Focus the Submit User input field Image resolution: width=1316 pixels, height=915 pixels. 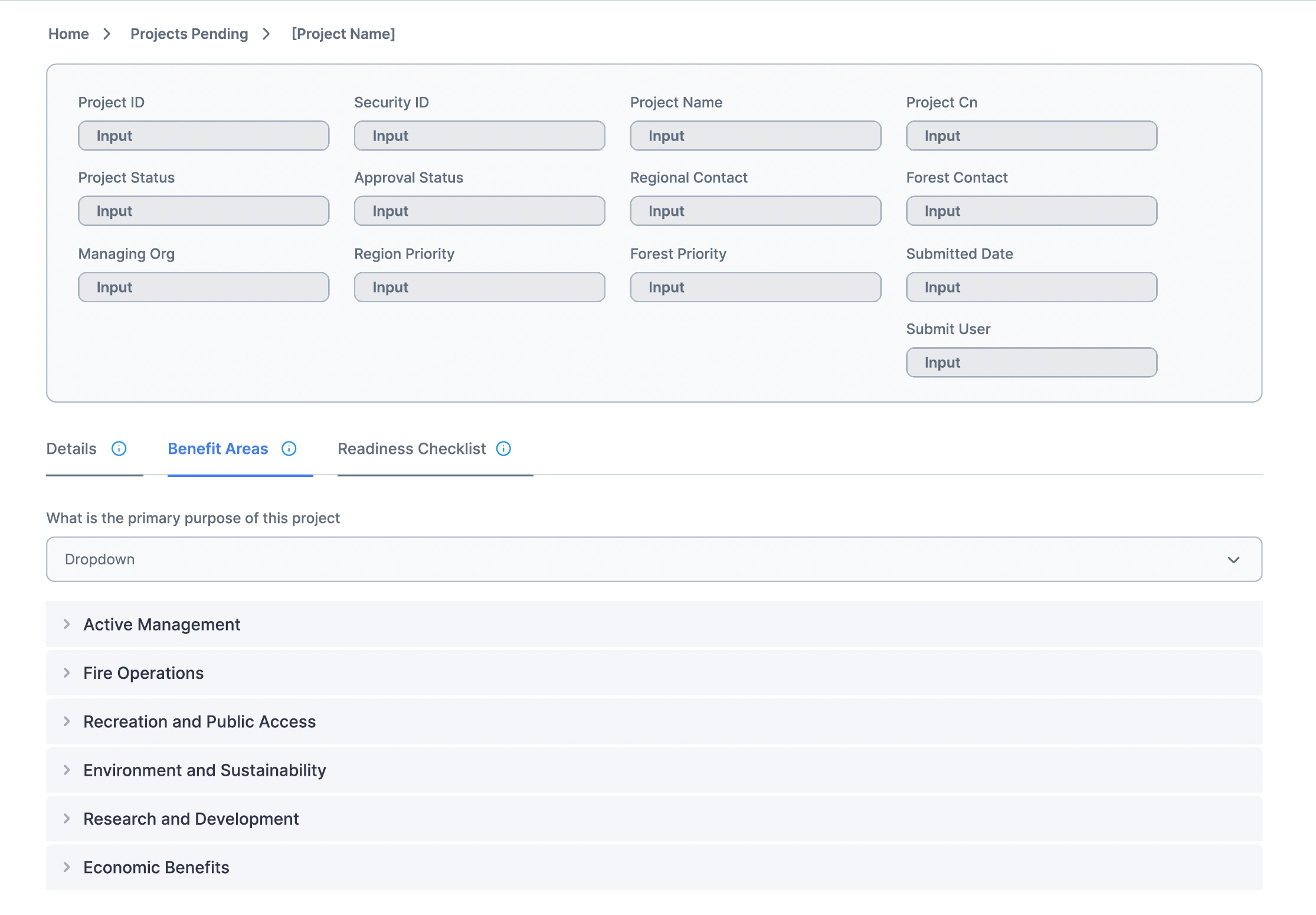click(x=1031, y=362)
